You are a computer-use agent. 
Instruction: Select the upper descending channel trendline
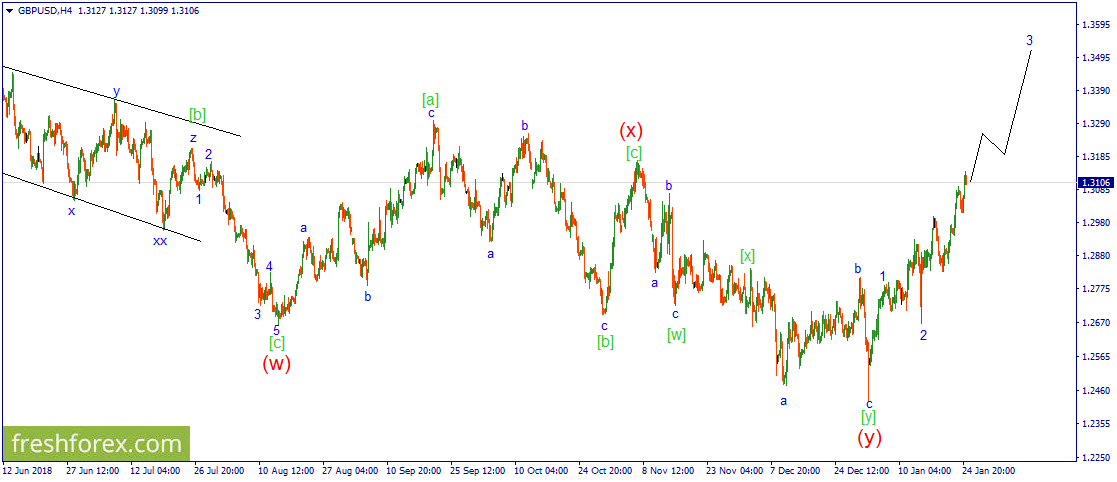(x=121, y=101)
